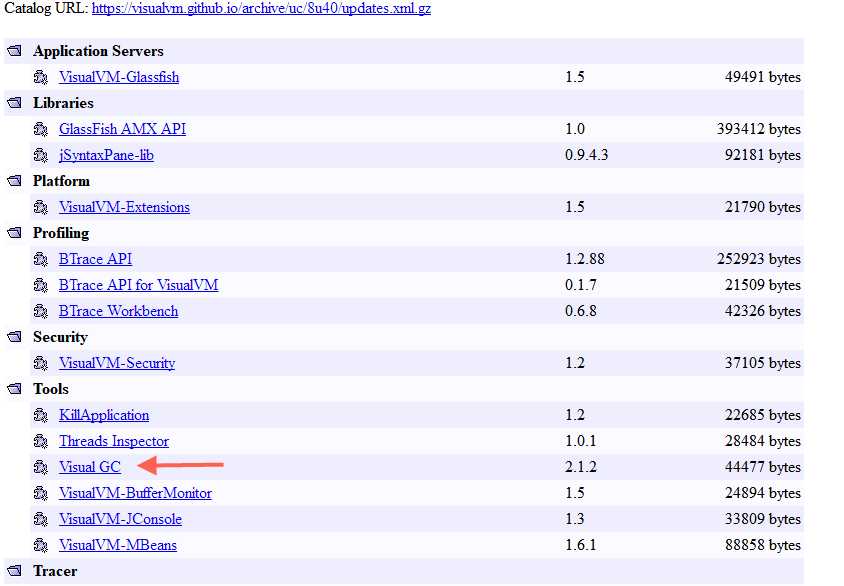Click the plugin icon next to VisualVM-MBeans
Image resolution: width=844 pixels, height=586 pixels.
coord(40,546)
